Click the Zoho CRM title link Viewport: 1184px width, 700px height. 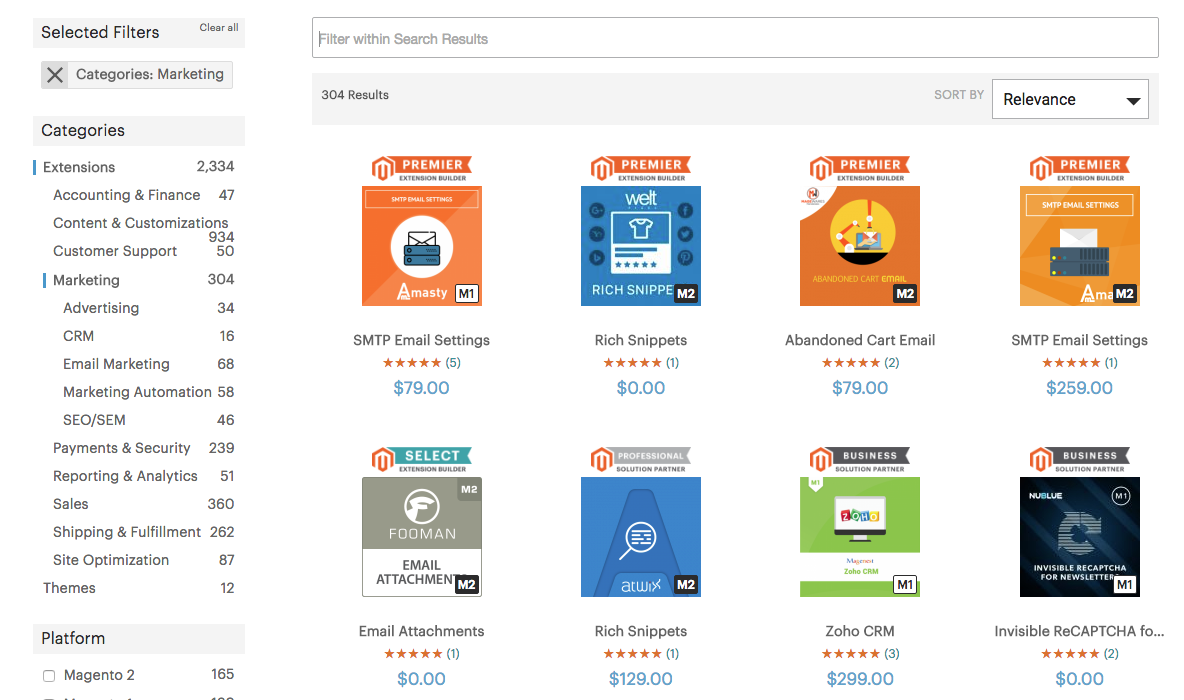pos(859,631)
